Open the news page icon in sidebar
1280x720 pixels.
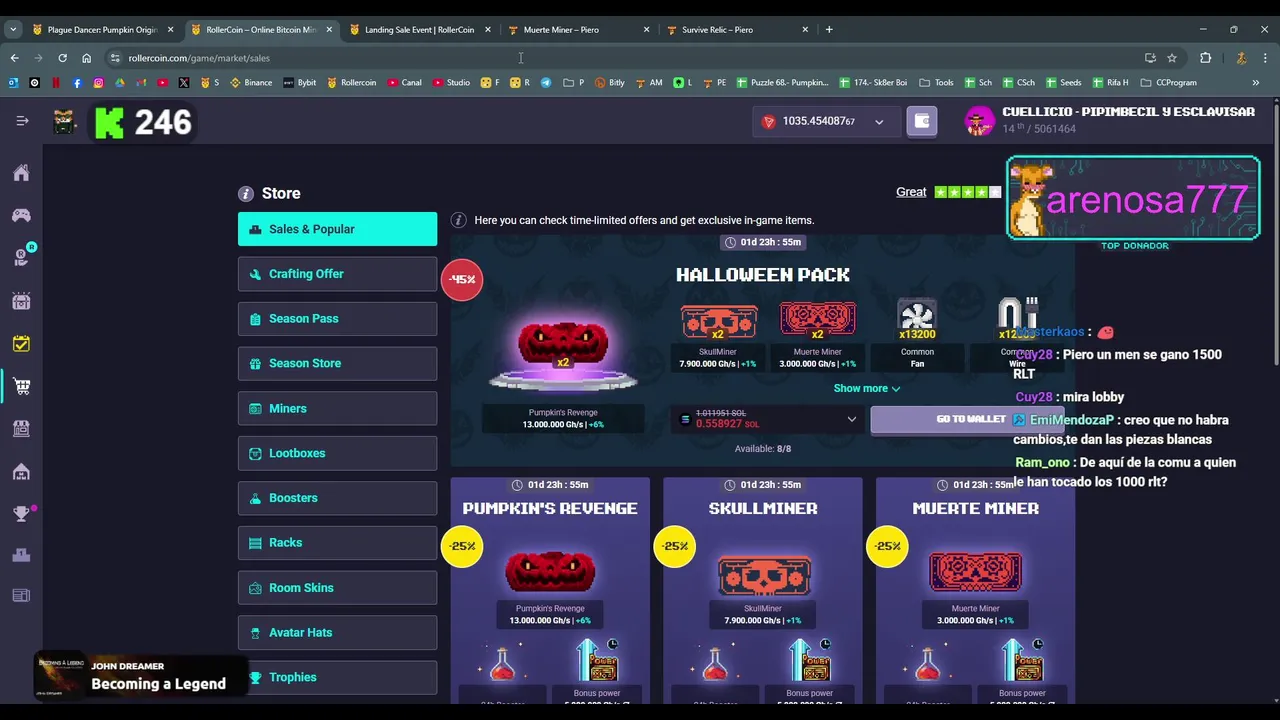pos(21,596)
